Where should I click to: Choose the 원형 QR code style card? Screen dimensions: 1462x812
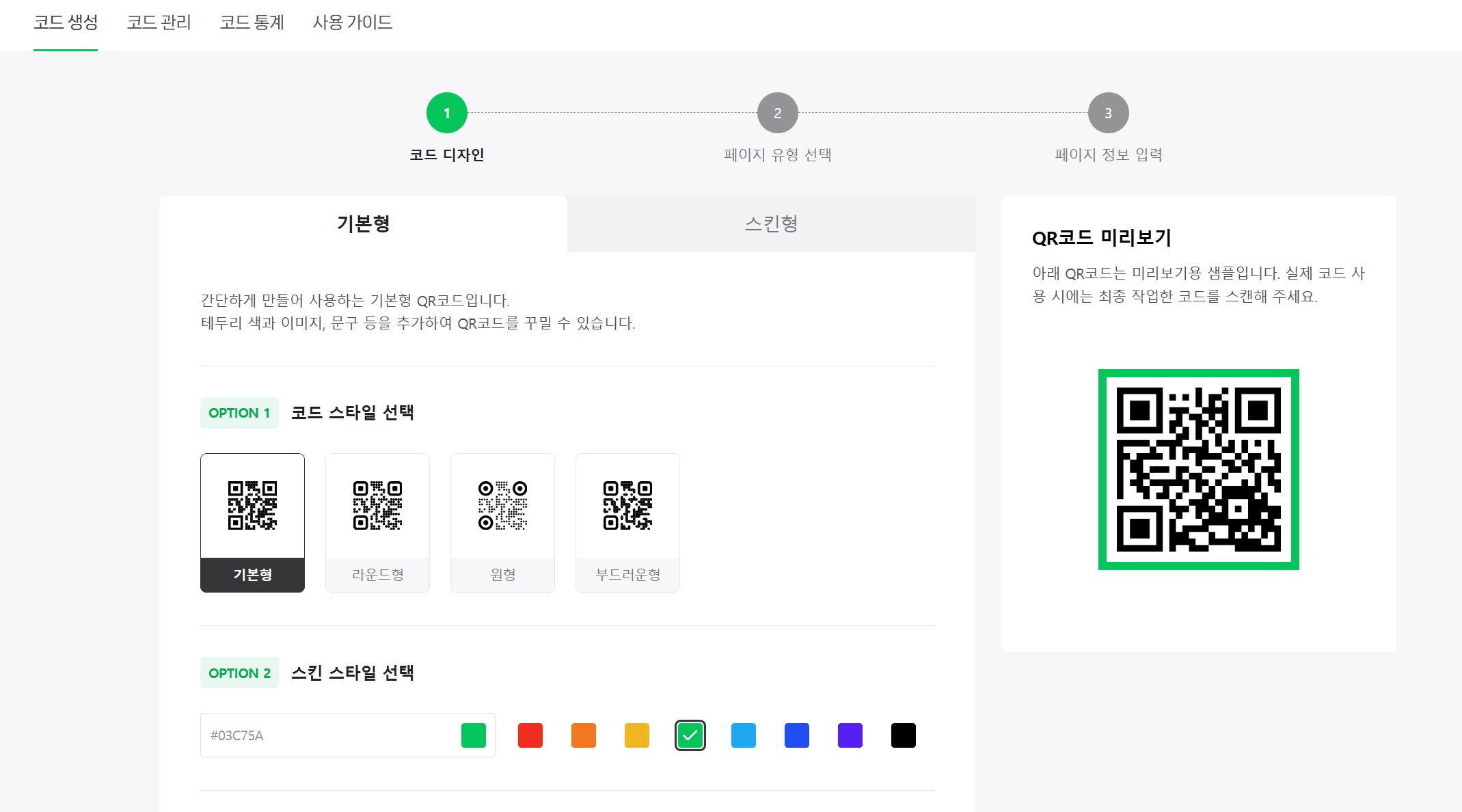pyautogui.click(x=502, y=523)
